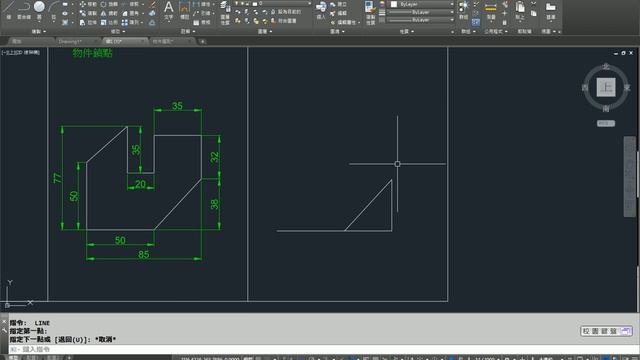
Task: Expand the Properties (性質) panel
Action: point(407,31)
